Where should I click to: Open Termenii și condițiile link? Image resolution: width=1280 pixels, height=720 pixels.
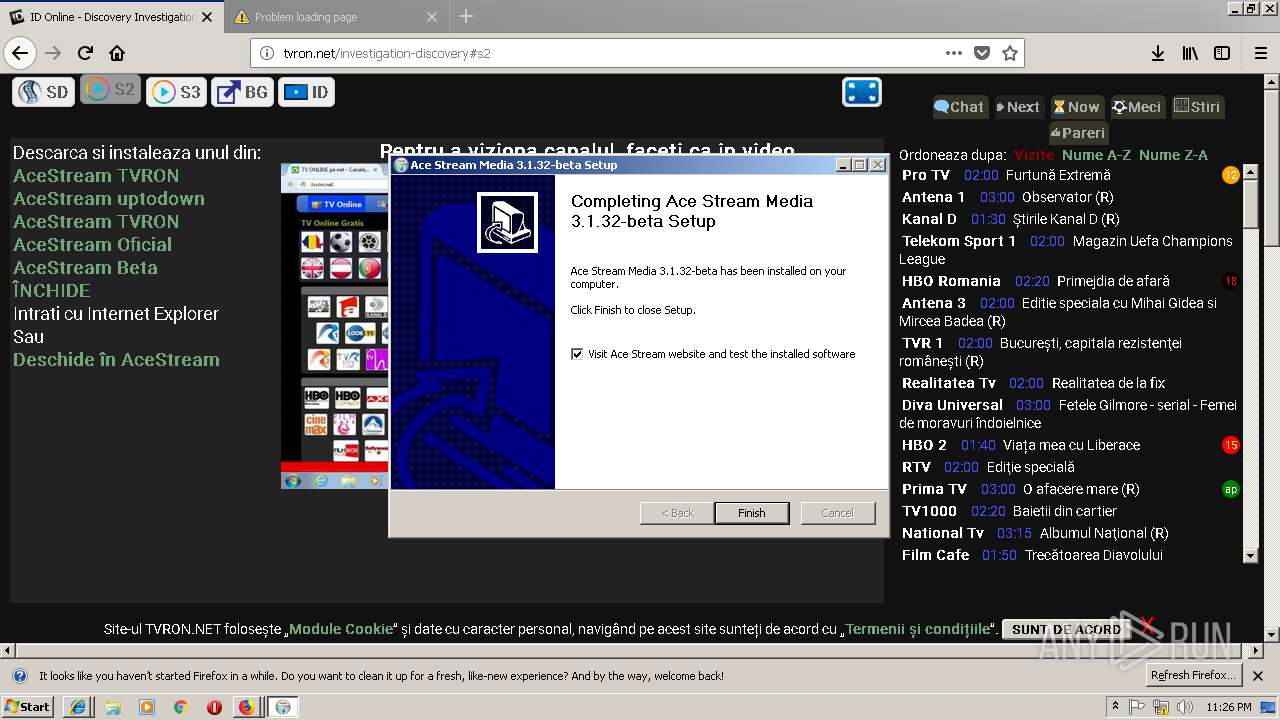click(x=919, y=629)
